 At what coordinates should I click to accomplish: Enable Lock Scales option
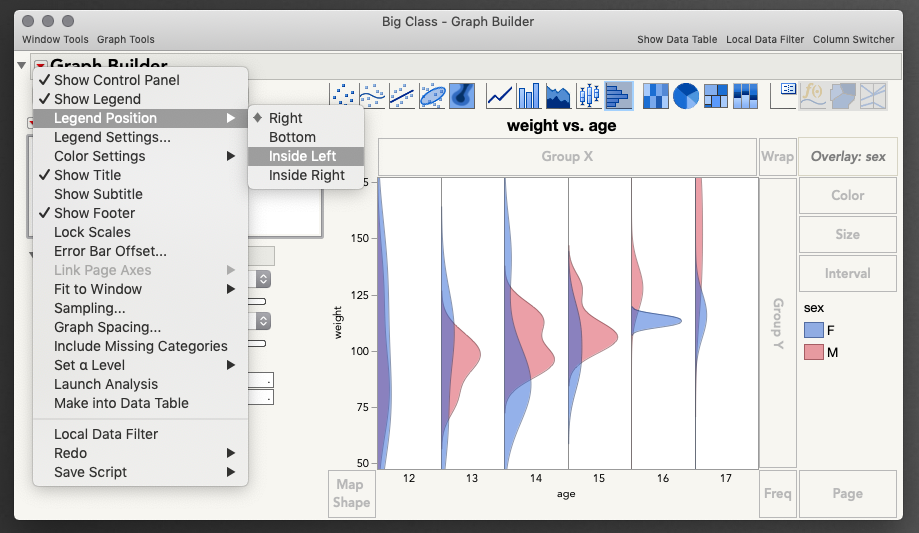141,232
